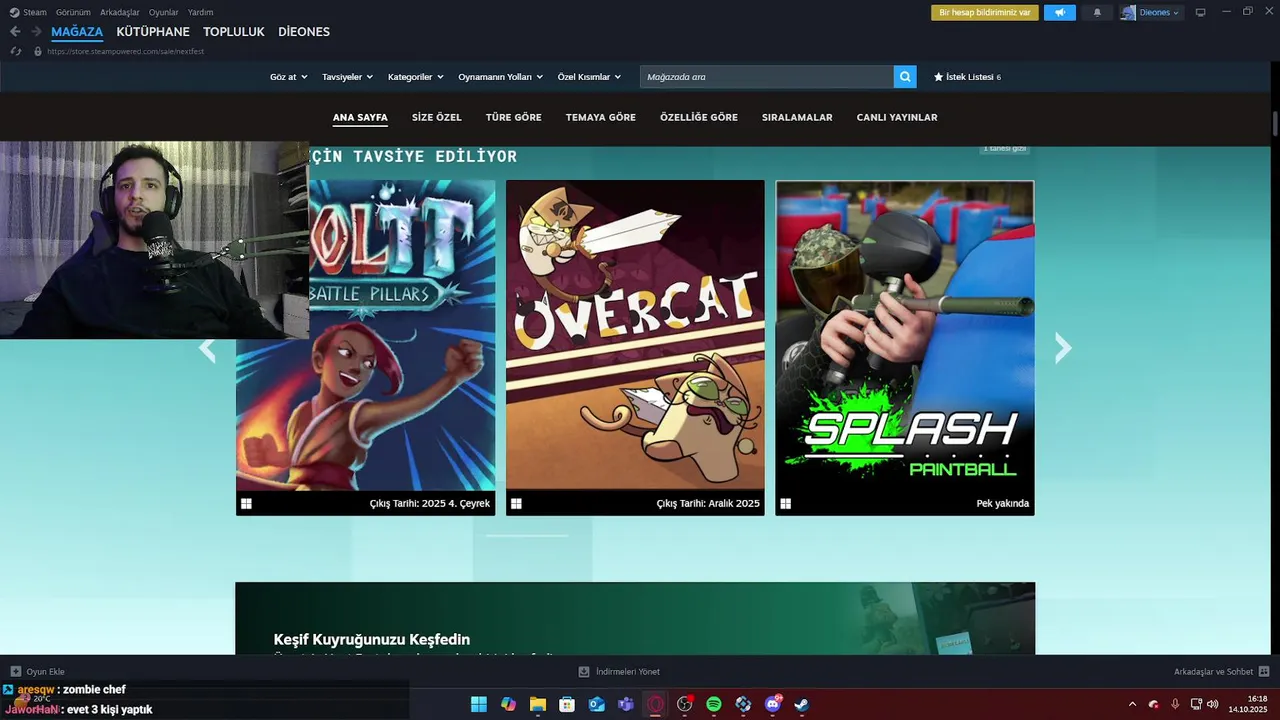
Task: Click download icon beside İndirmeleri Yönet
Action: coord(585,672)
